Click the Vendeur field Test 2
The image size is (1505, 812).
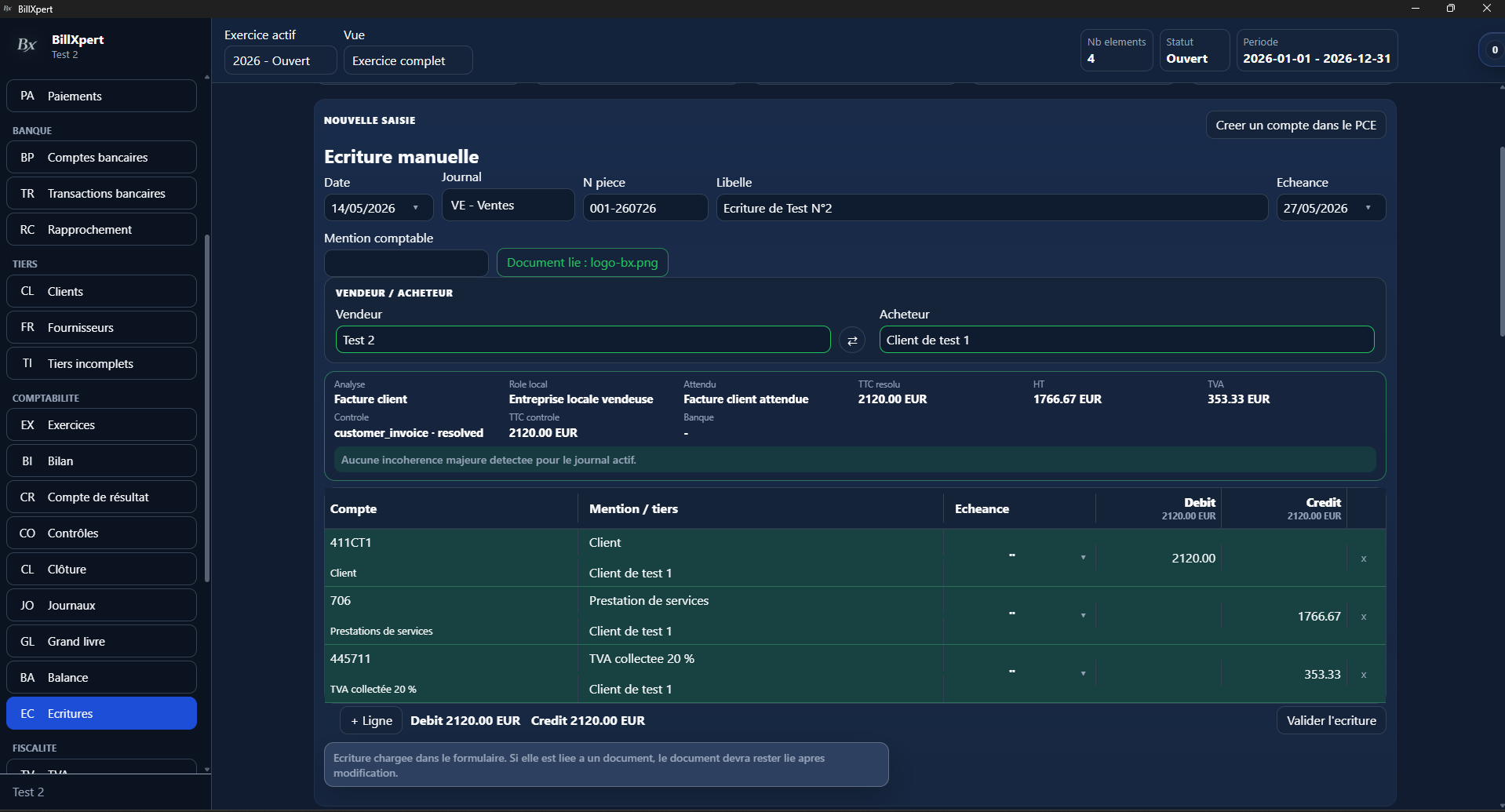pos(583,340)
